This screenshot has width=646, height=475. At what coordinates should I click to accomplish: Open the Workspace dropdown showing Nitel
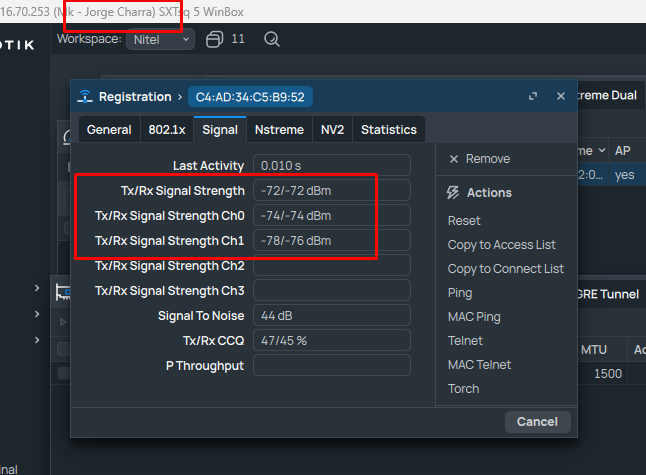(x=160, y=40)
